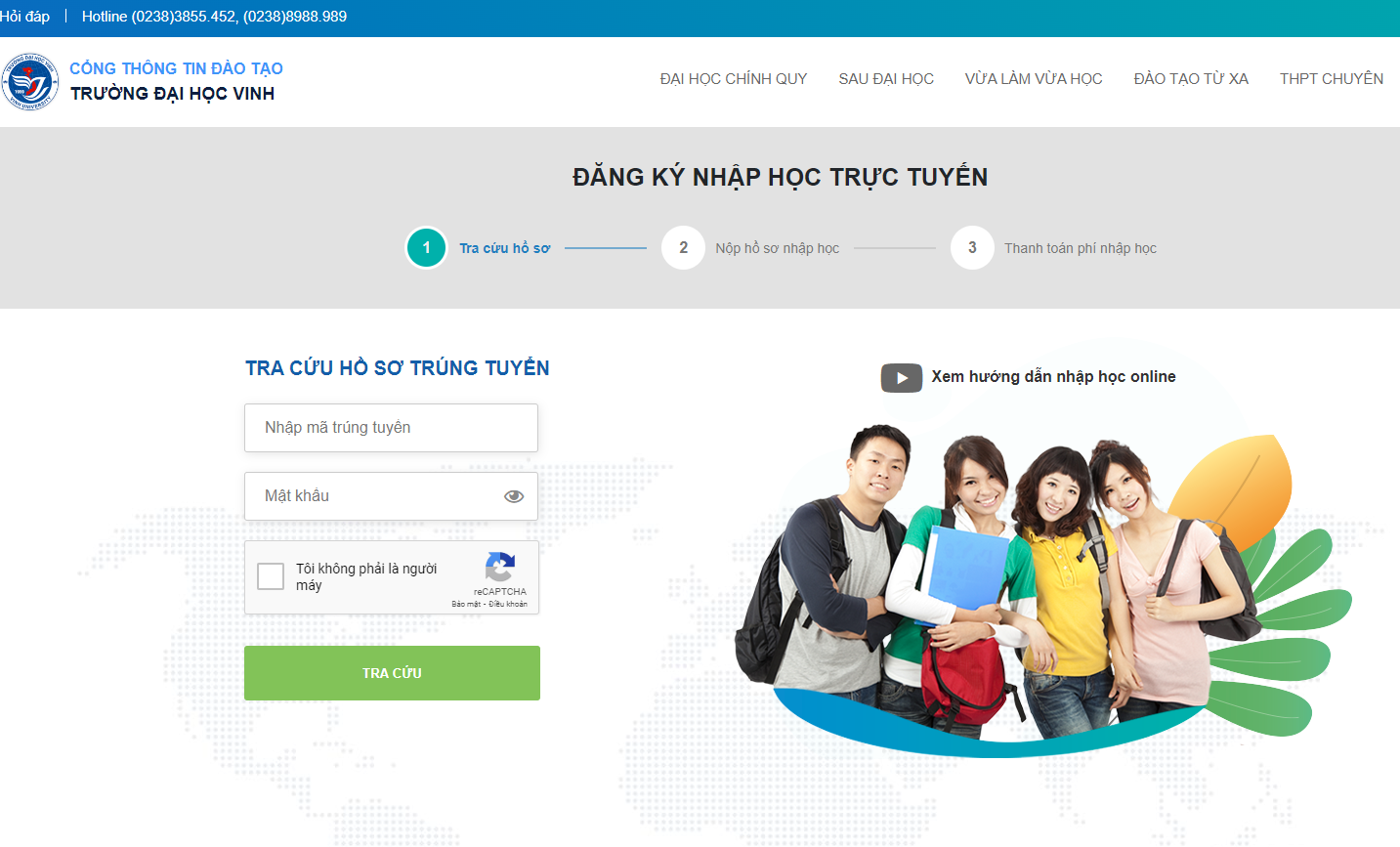Focus the 'Nhập mã trúng tuyển' input field
The height and width of the screenshot is (847, 1400).
coord(391,428)
